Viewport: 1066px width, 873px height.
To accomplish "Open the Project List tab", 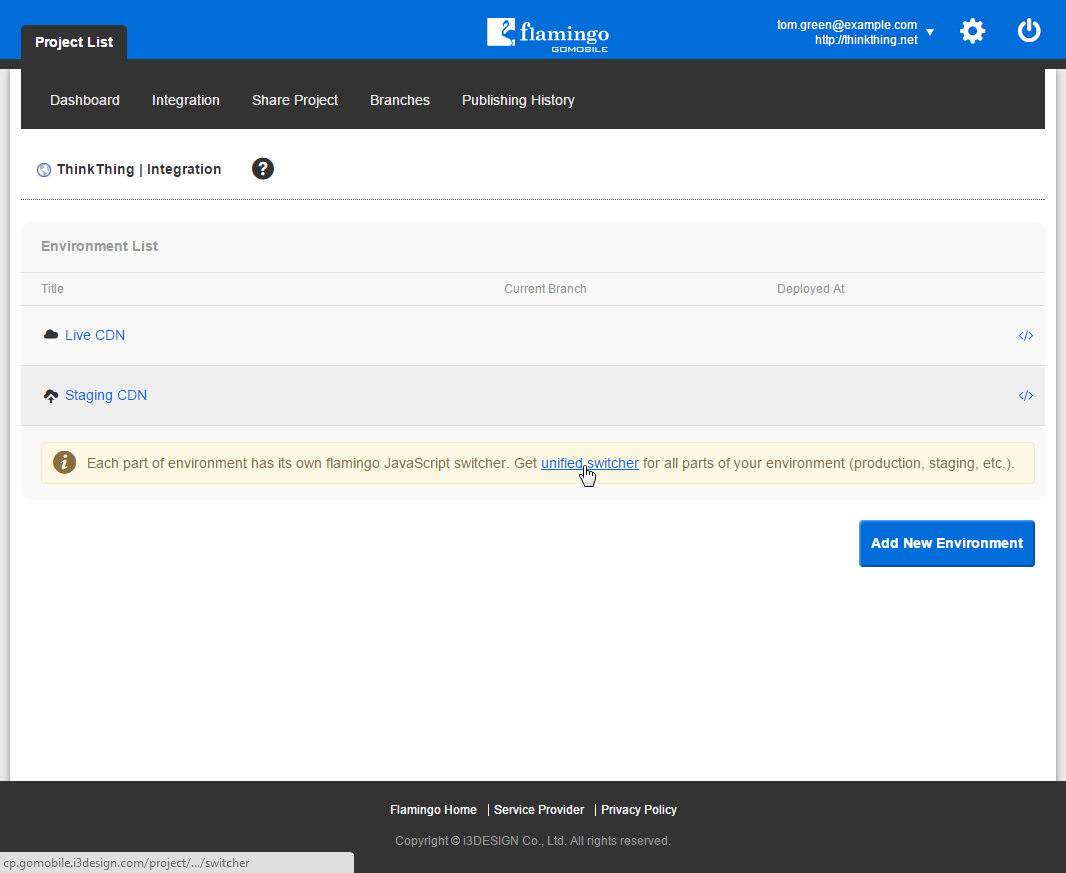I will click(x=74, y=42).
